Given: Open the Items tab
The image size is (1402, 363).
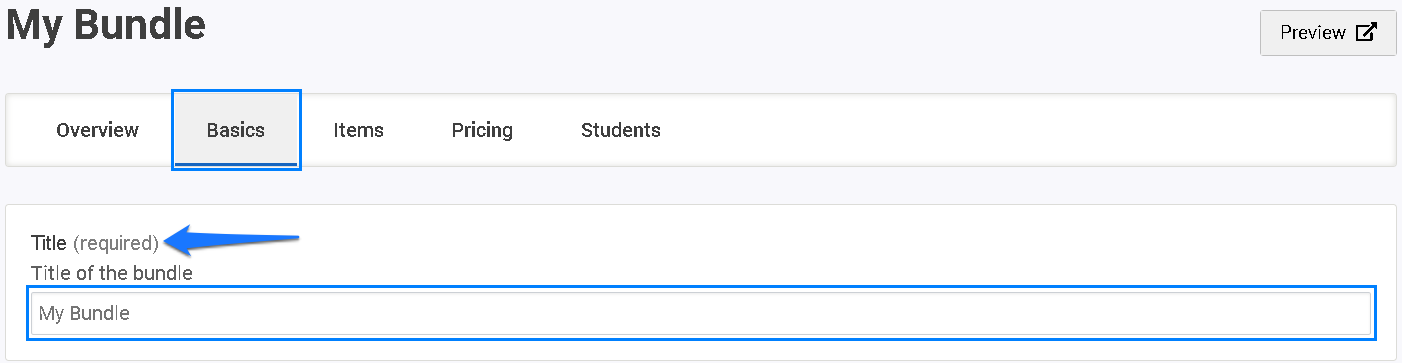Looking at the screenshot, I should tap(358, 130).
